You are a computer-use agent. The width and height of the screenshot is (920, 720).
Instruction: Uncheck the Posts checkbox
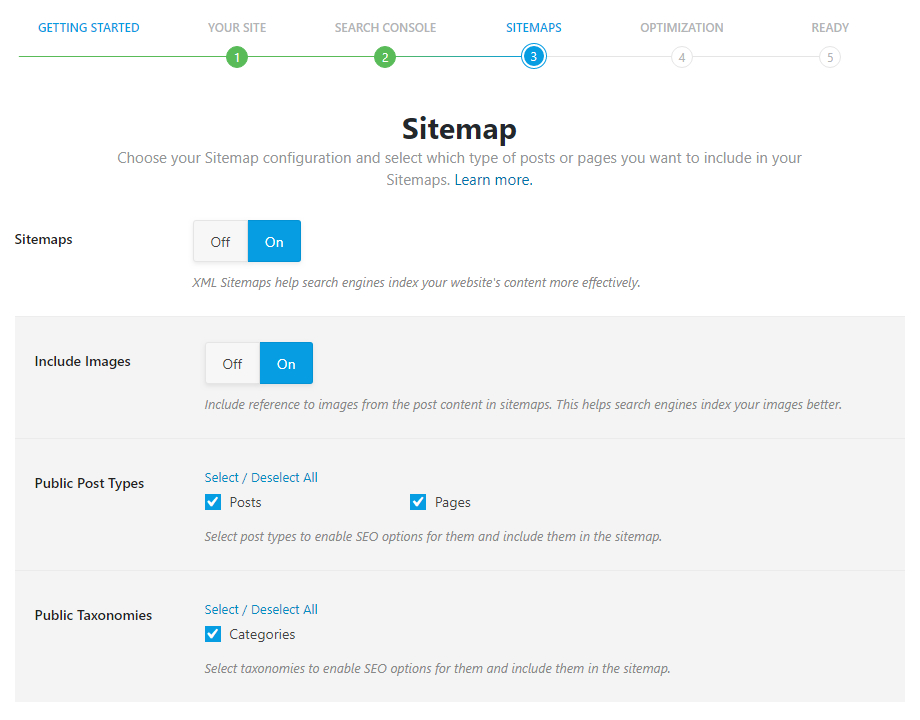point(213,502)
